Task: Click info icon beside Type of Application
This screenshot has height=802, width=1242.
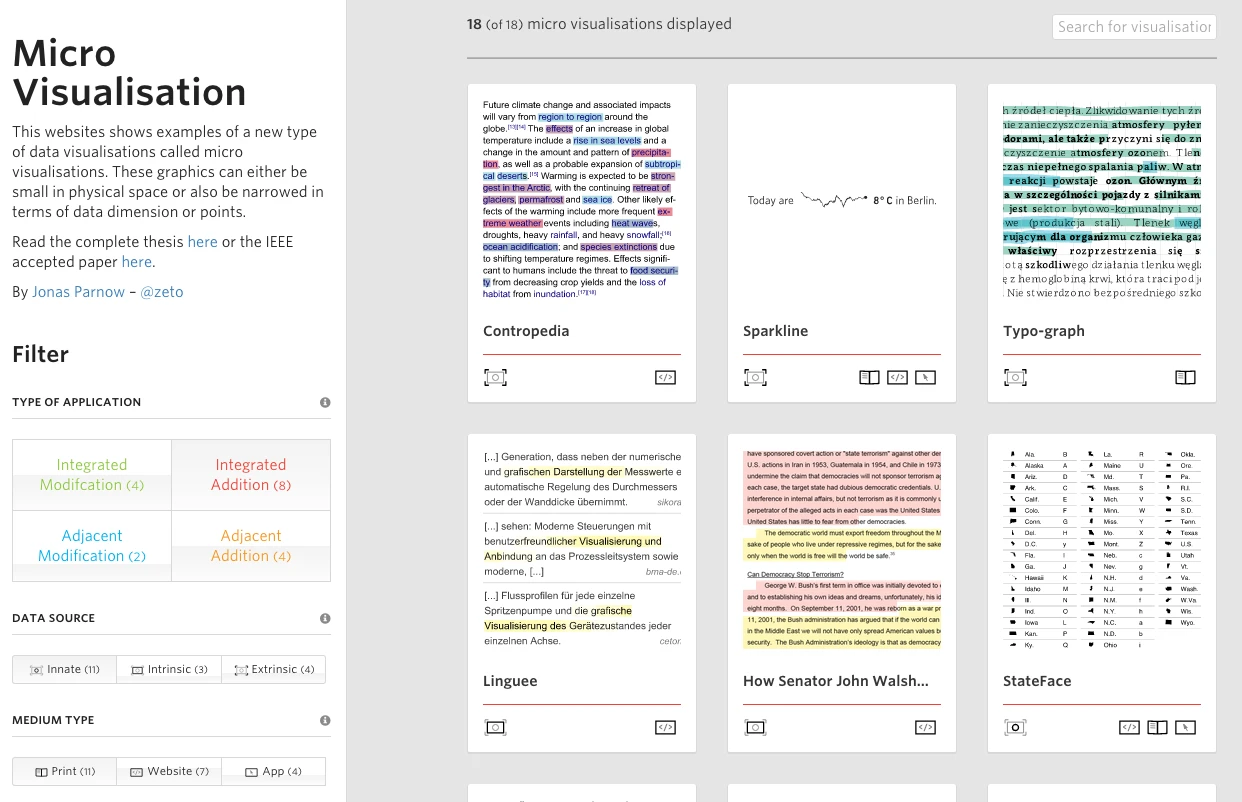Action: coord(325,402)
